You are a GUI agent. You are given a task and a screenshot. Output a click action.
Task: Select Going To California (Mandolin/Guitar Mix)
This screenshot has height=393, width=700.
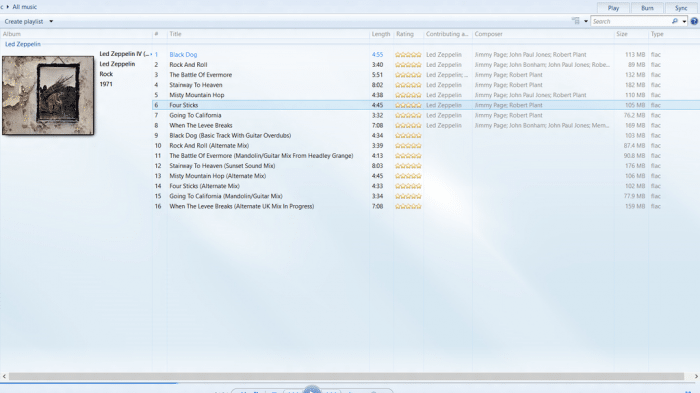[225, 196]
